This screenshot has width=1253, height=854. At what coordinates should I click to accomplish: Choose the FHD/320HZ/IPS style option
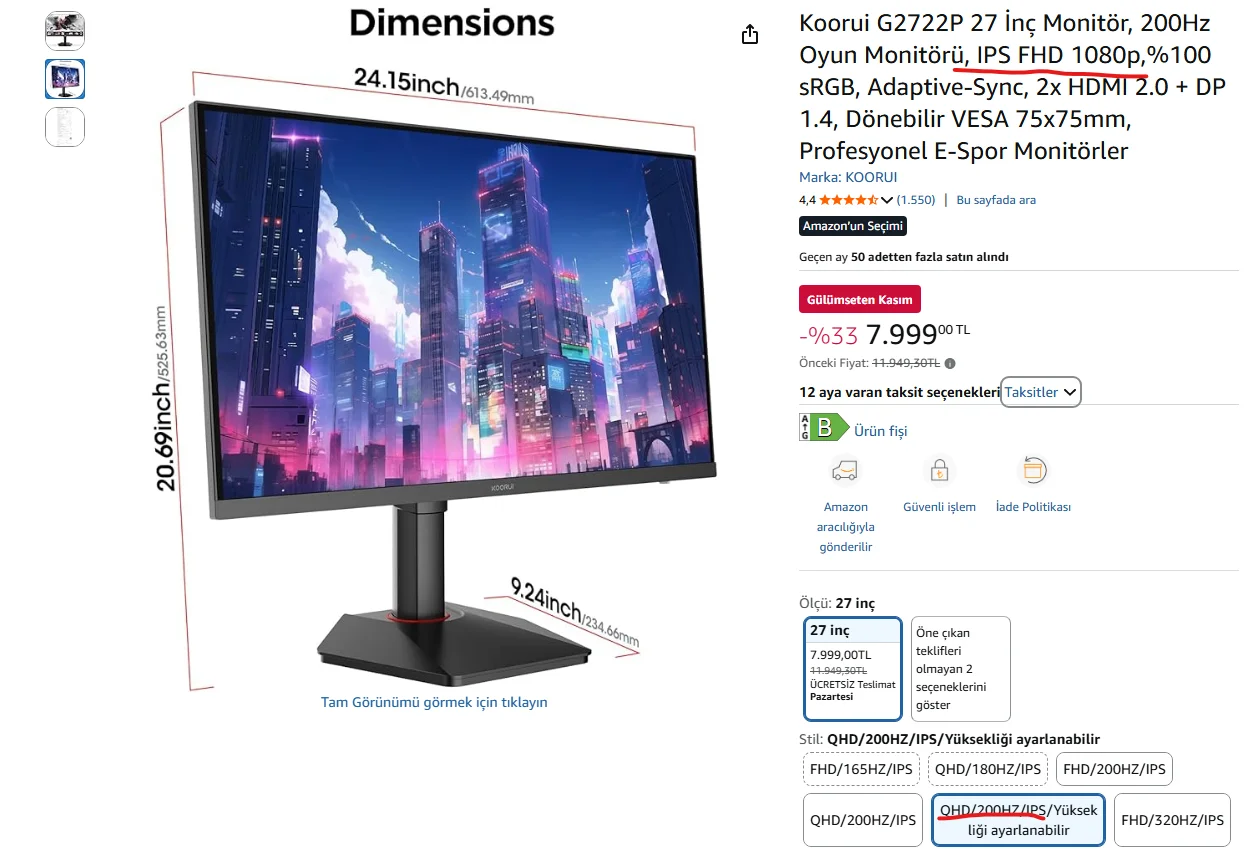pos(1172,820)
